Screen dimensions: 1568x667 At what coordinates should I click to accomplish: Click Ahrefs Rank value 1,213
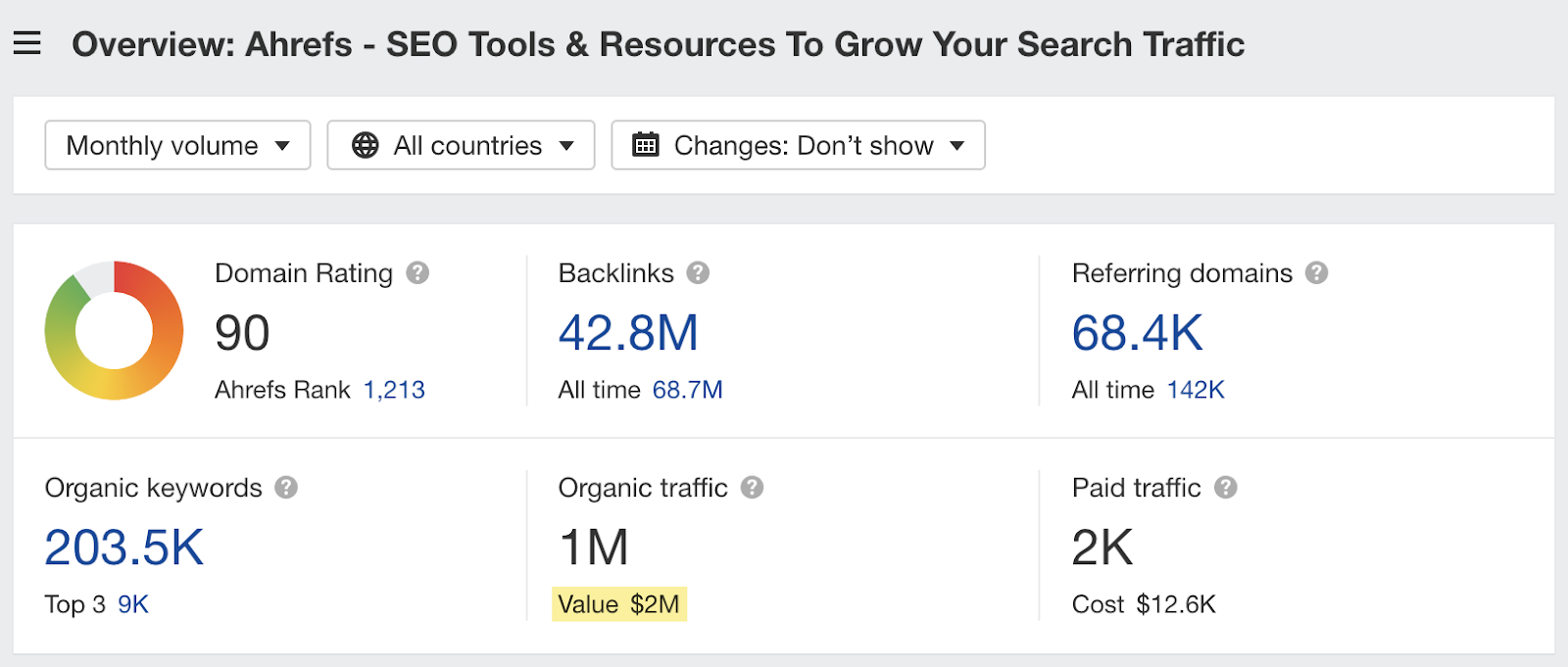[x=394, y=390]
